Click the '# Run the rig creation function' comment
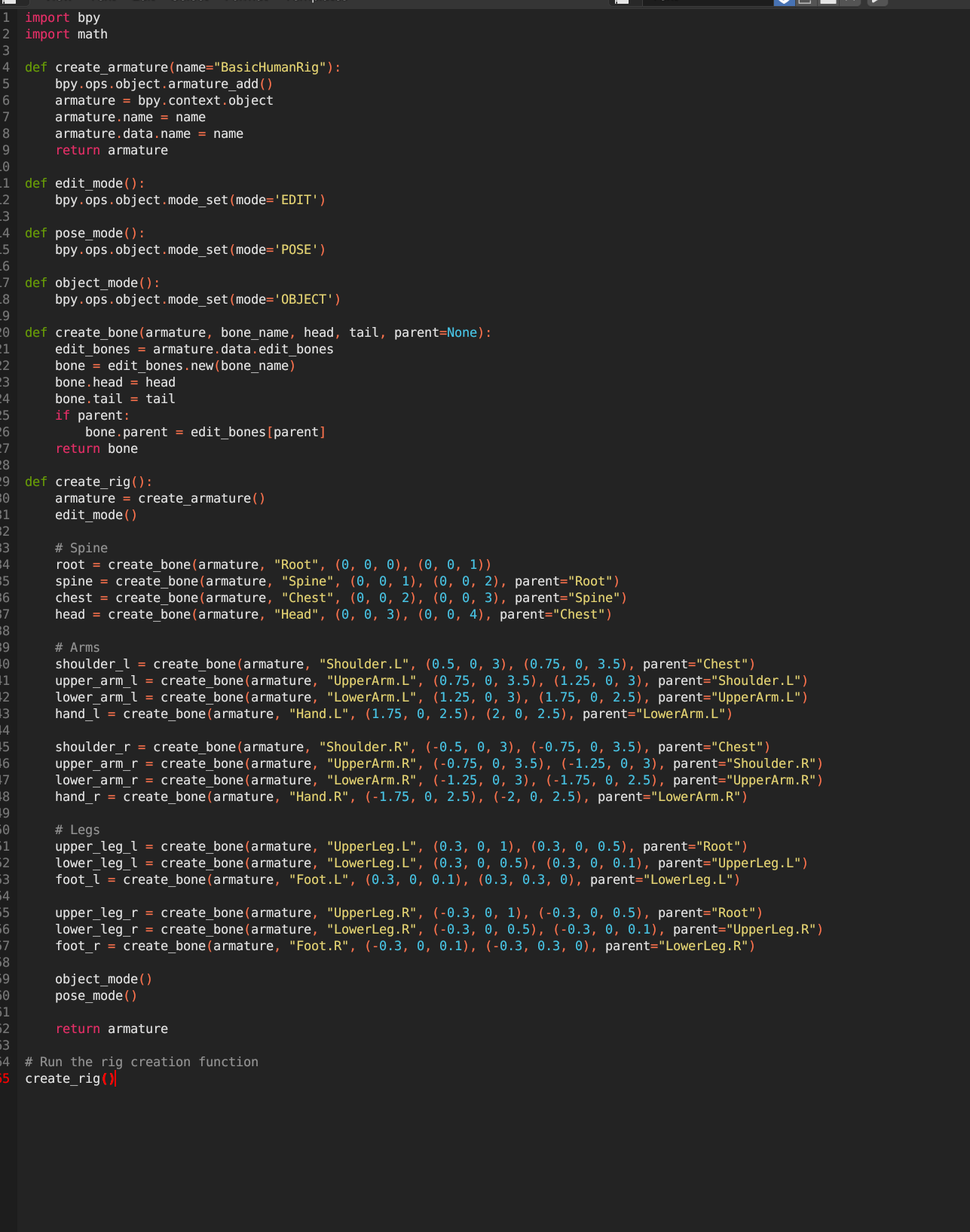970x1232 pixels. 142,1062
